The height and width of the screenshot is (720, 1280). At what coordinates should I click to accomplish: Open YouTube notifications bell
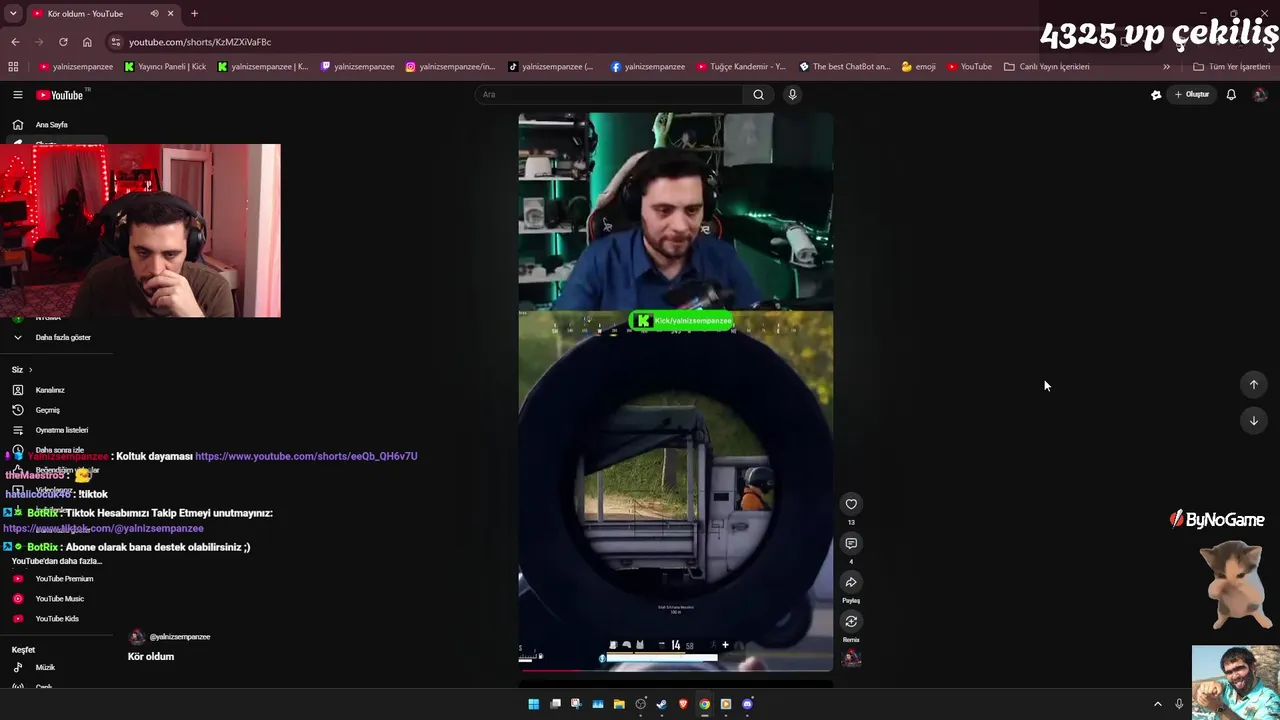tap(1231, 95)
